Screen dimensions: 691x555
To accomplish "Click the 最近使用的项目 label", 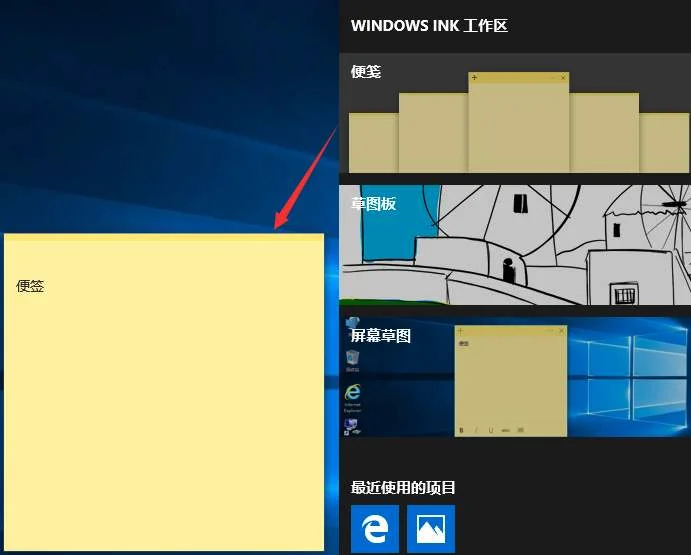I will point(403,488).
